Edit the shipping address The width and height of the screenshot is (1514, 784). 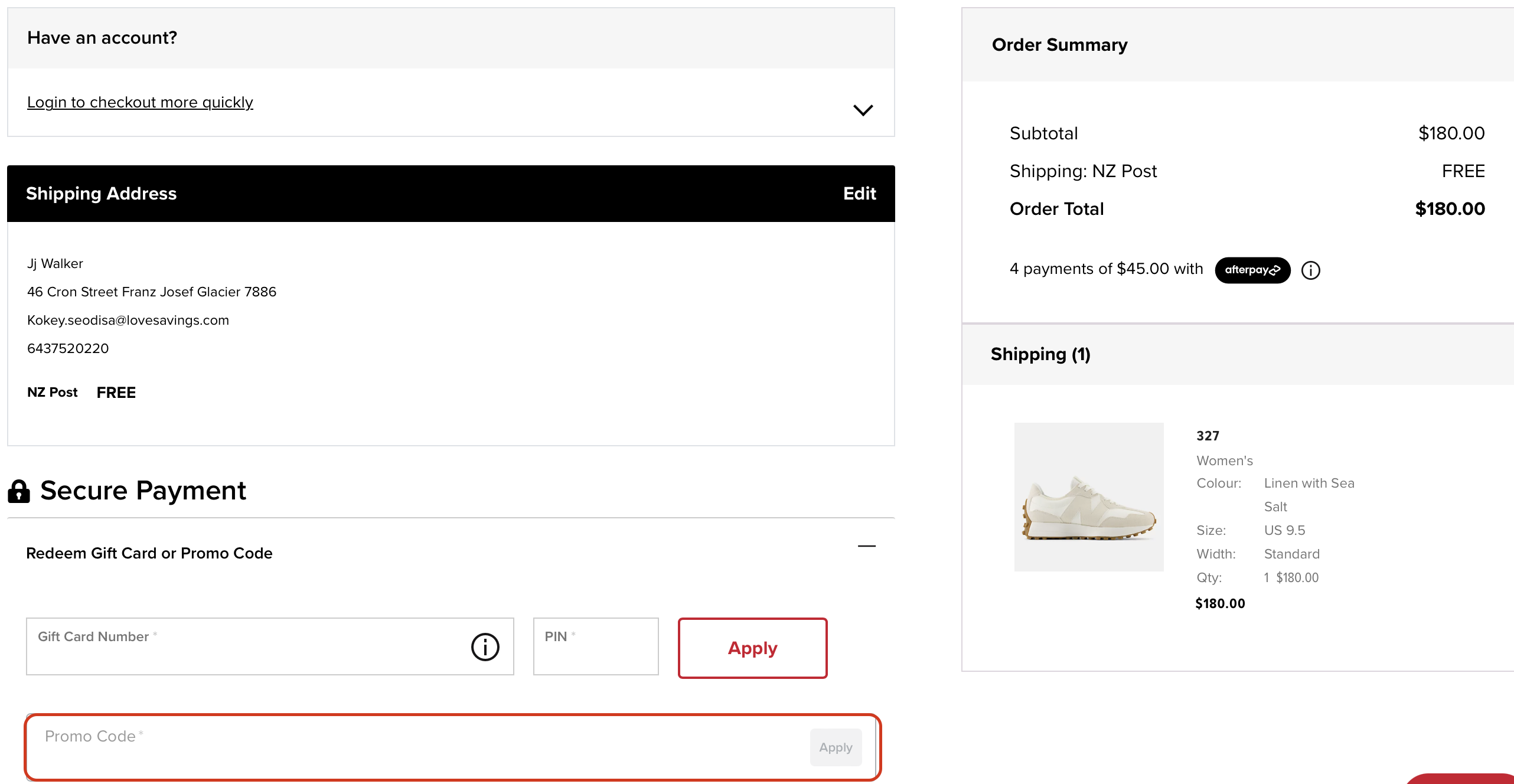coord(859,193)
